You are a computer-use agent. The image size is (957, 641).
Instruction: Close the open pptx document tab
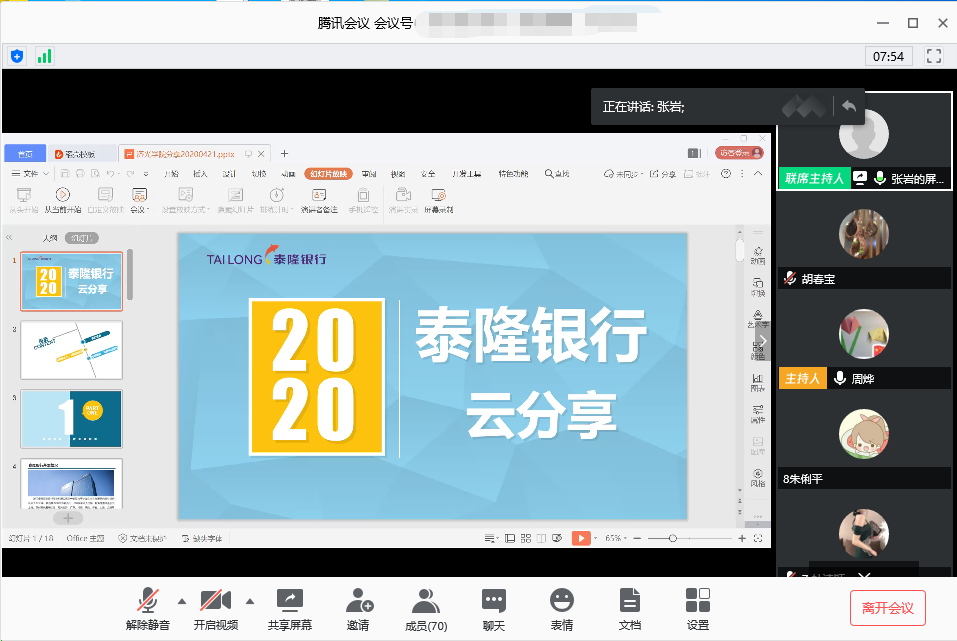[261, 154]
